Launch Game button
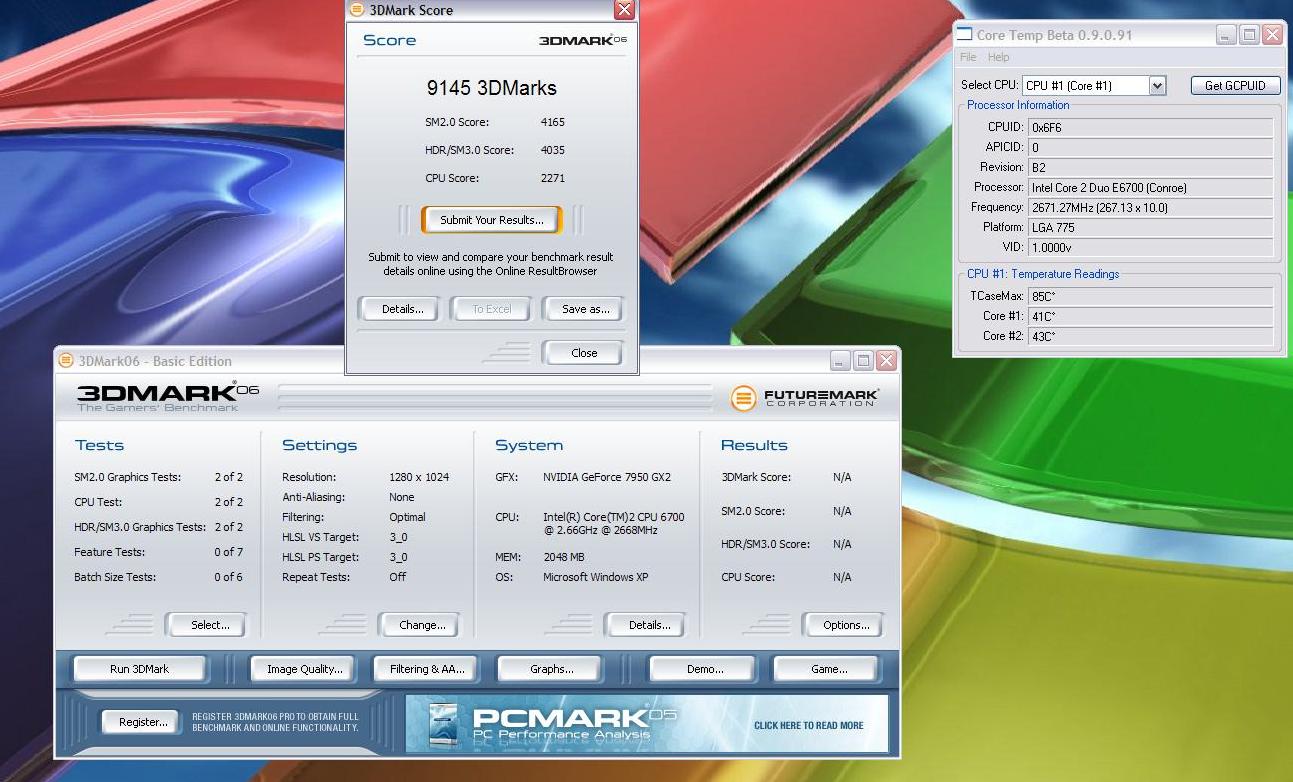This screenshot has width=1293, height=782. point(828,669)
